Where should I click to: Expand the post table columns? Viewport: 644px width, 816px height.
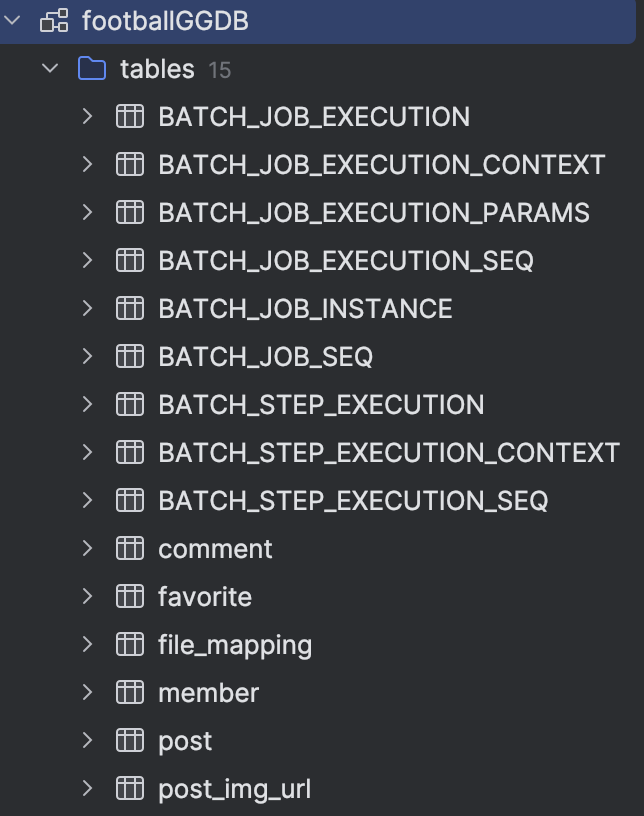point(87,741)
